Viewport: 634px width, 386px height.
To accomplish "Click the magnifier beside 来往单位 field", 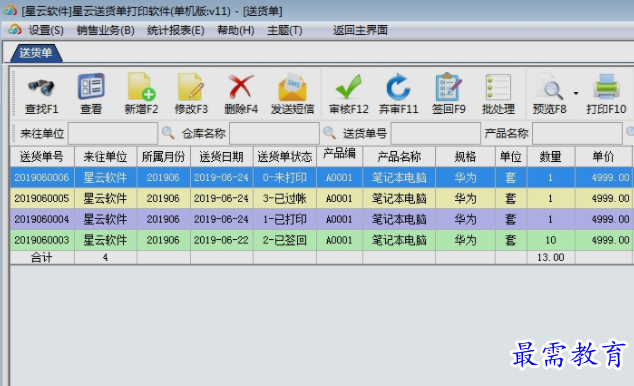I will click(x=168, y=133).
